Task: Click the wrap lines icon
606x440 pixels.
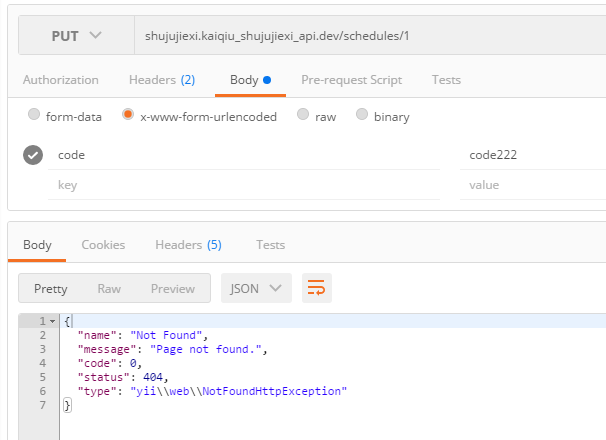Action: 316,288
